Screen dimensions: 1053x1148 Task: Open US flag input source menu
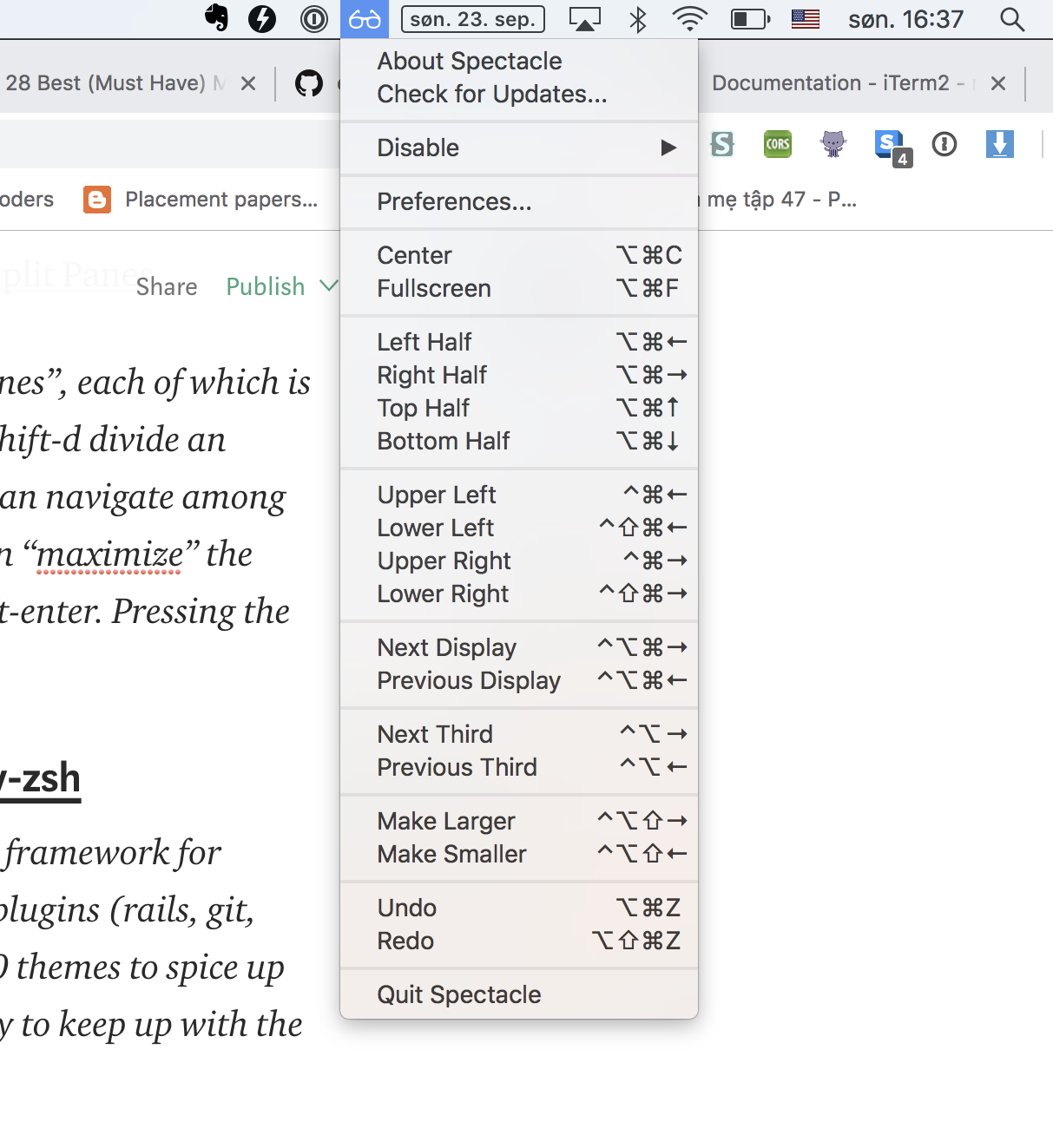(806, 18)
